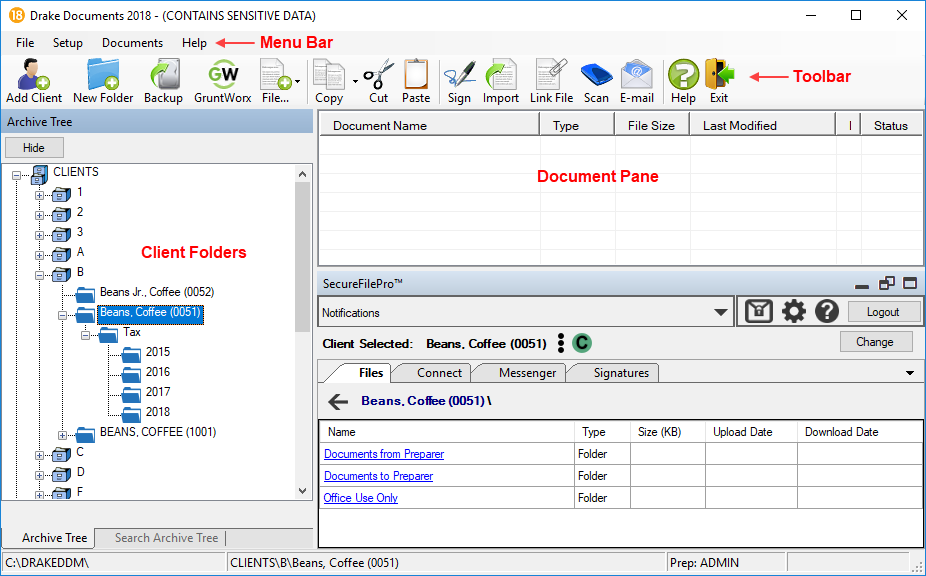Click the Exit door icon

click(719, 82)
